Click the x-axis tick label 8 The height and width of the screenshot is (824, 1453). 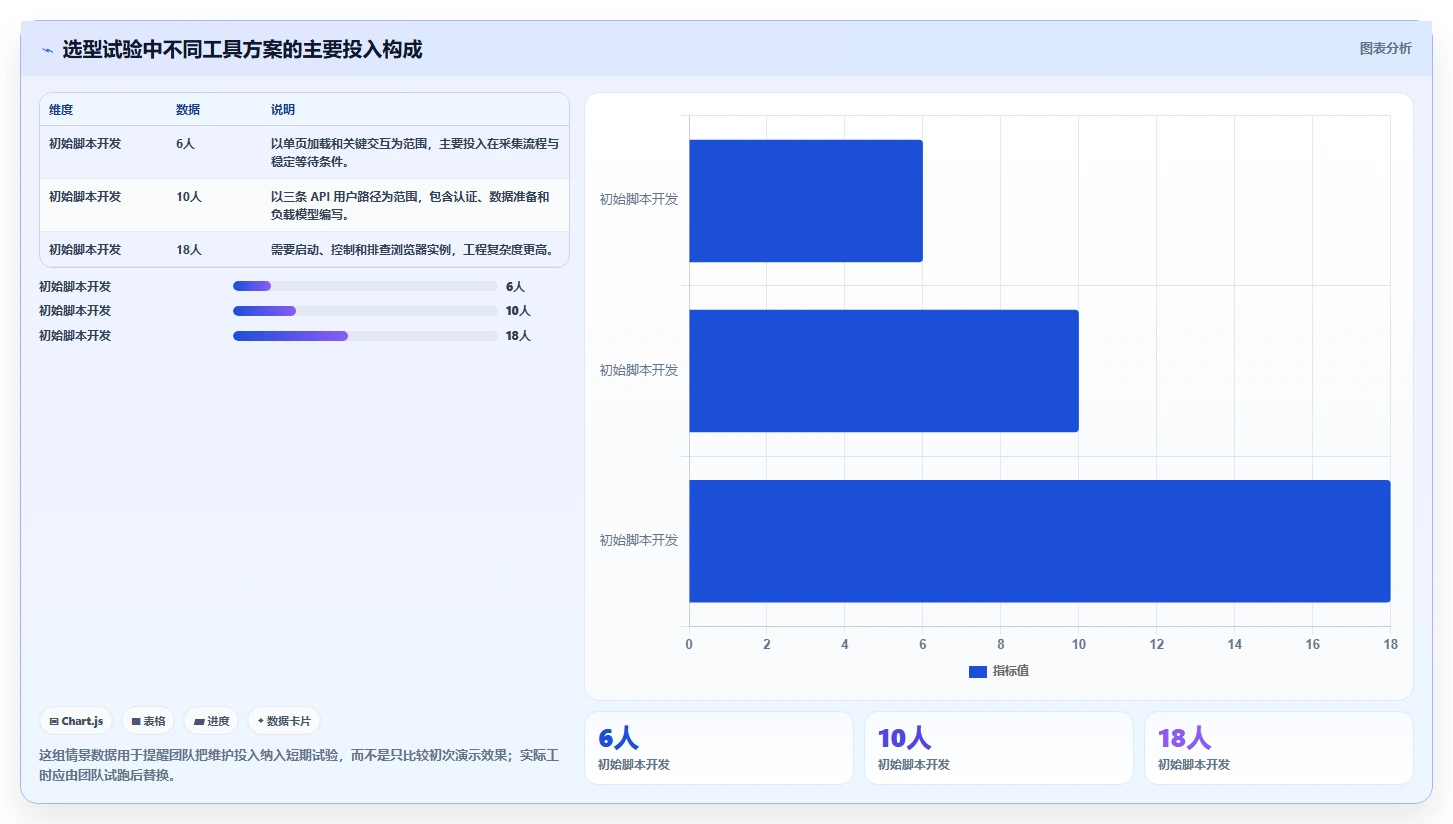(1000, 645)
